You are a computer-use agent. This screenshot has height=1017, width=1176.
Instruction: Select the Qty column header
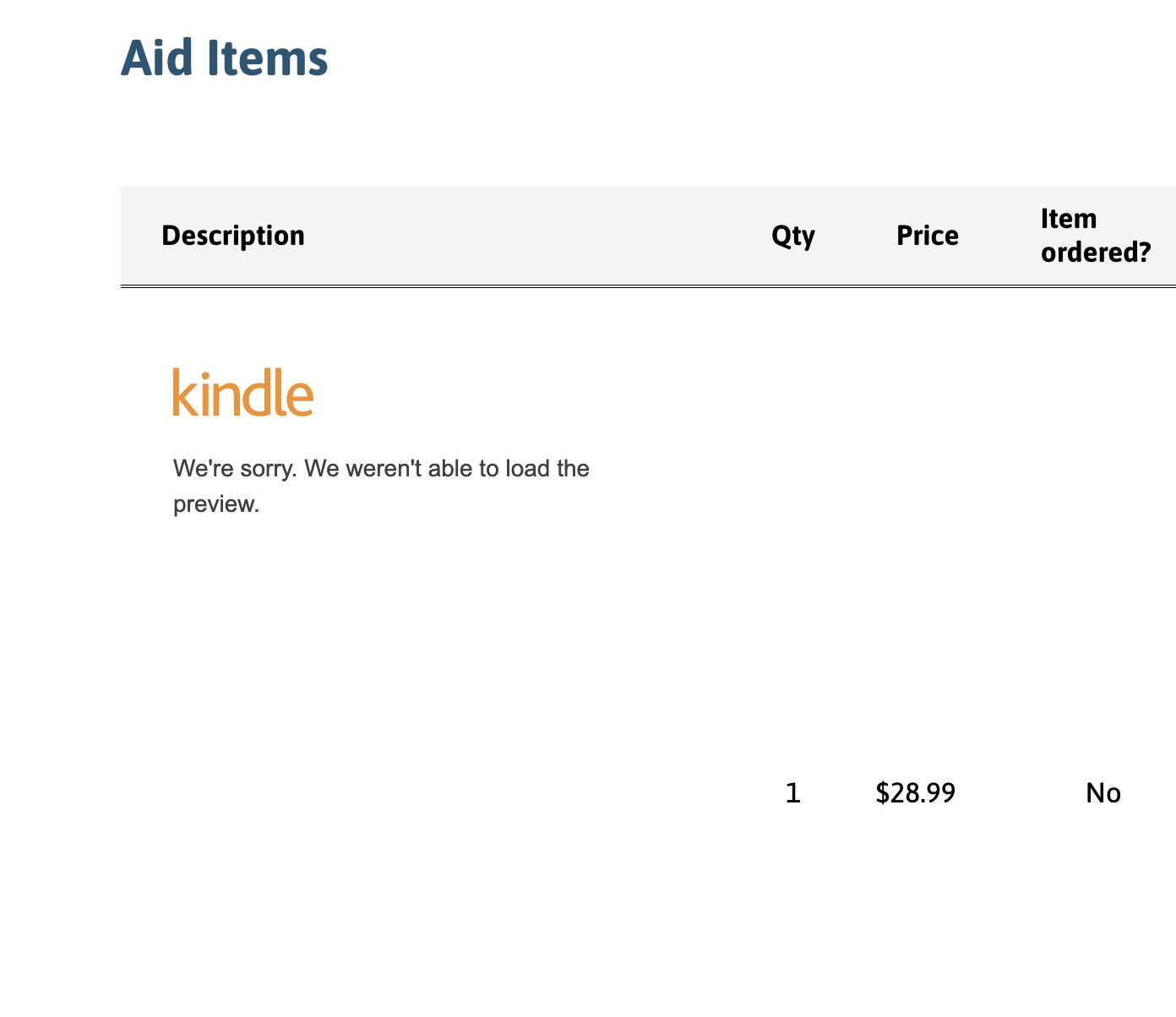pos(793,236)
